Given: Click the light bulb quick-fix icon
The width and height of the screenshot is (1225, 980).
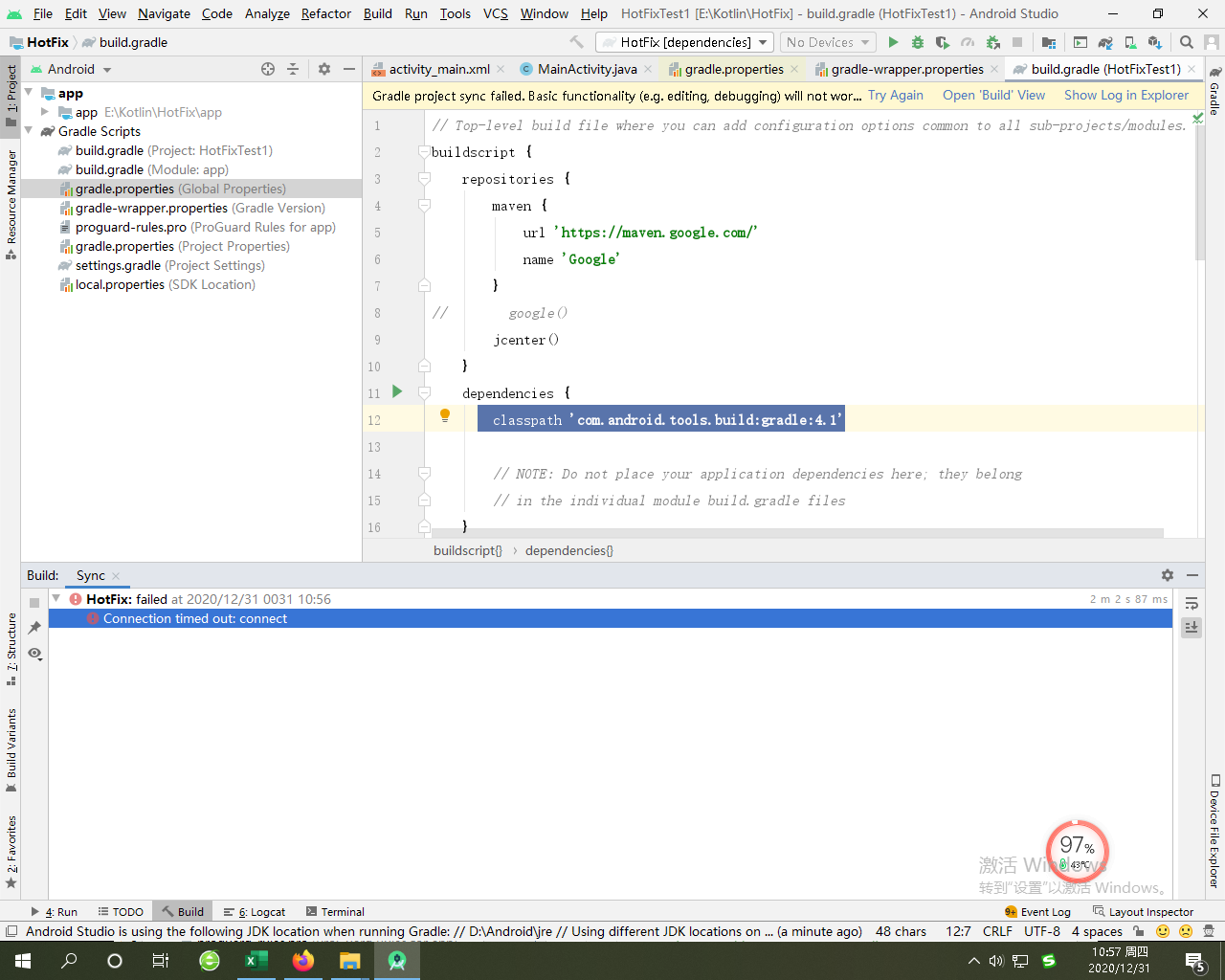Looking at the screenshot, I should coord(445,415).
